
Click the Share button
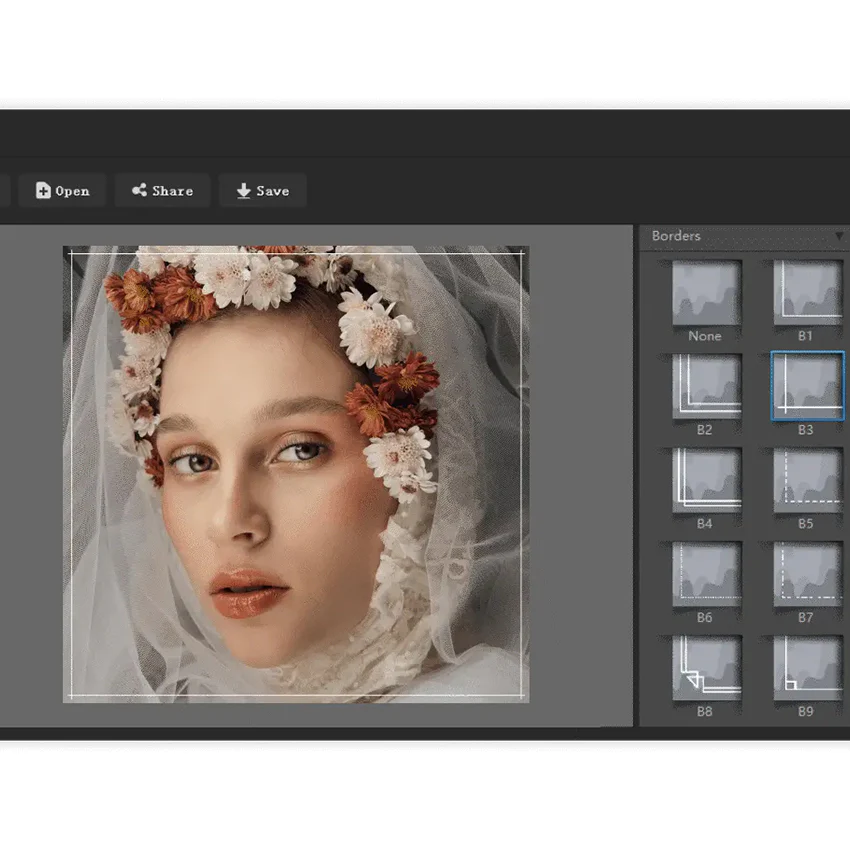[x=162, y=190]
